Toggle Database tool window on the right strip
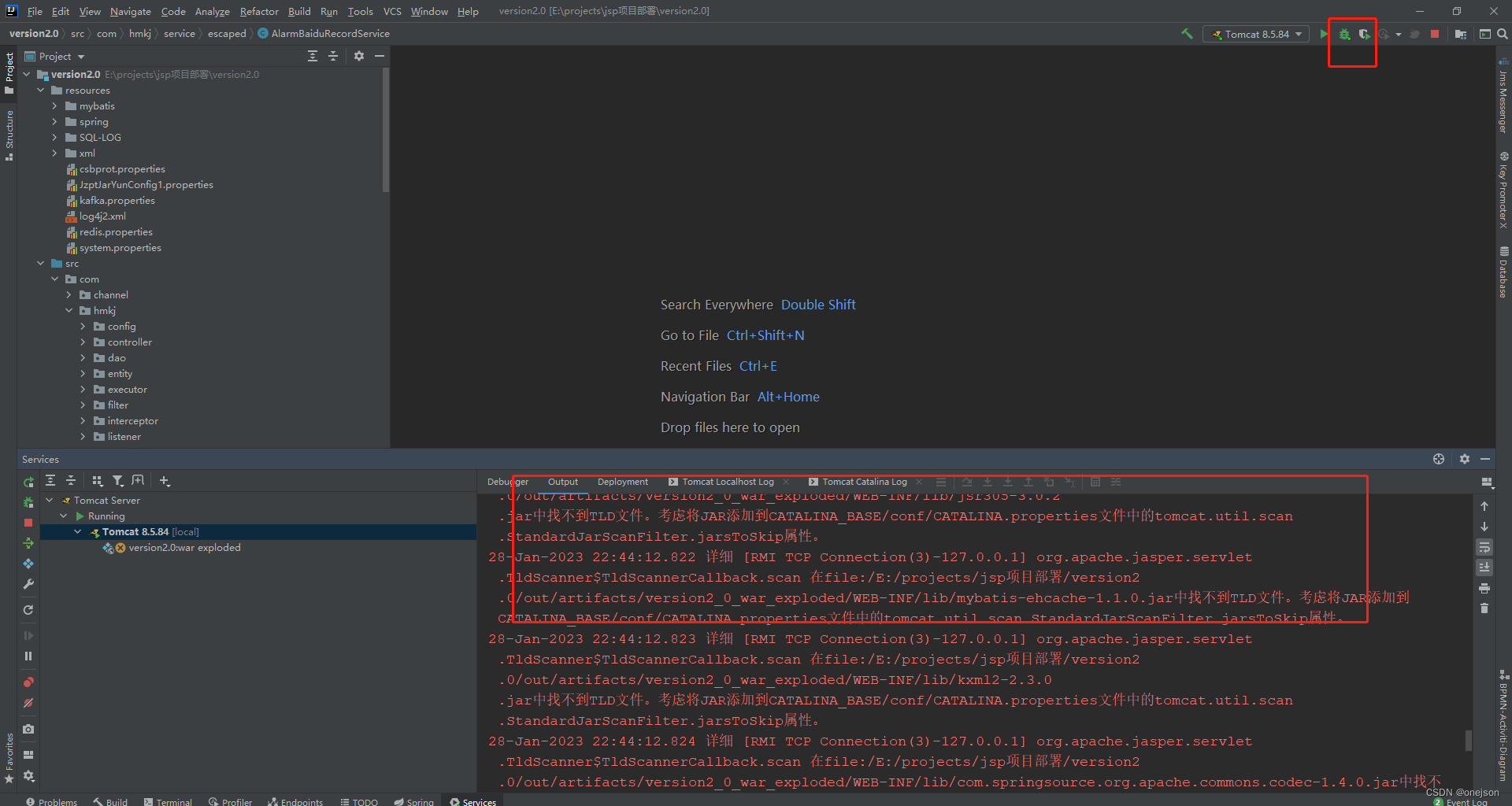Image resolution: width=1512 pixels, height=806 pixels. click(x=1503, y=272)
